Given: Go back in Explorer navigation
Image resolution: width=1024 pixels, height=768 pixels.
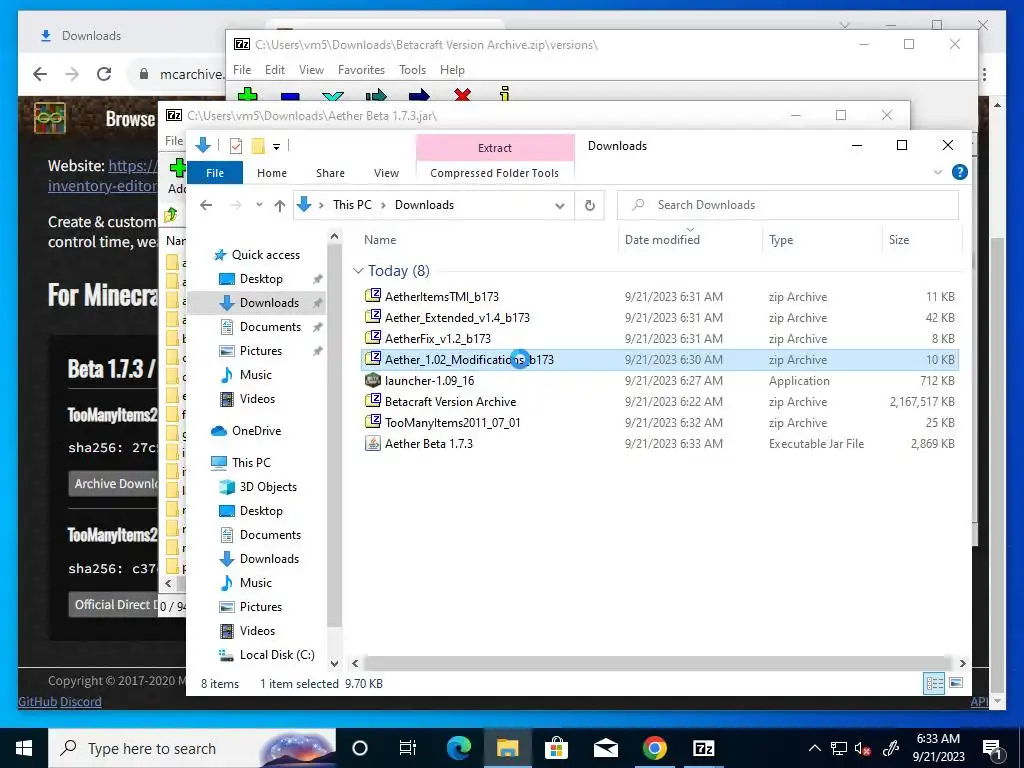Looking at the screenshot, I should pyautogui.click(x=206, y=205).
